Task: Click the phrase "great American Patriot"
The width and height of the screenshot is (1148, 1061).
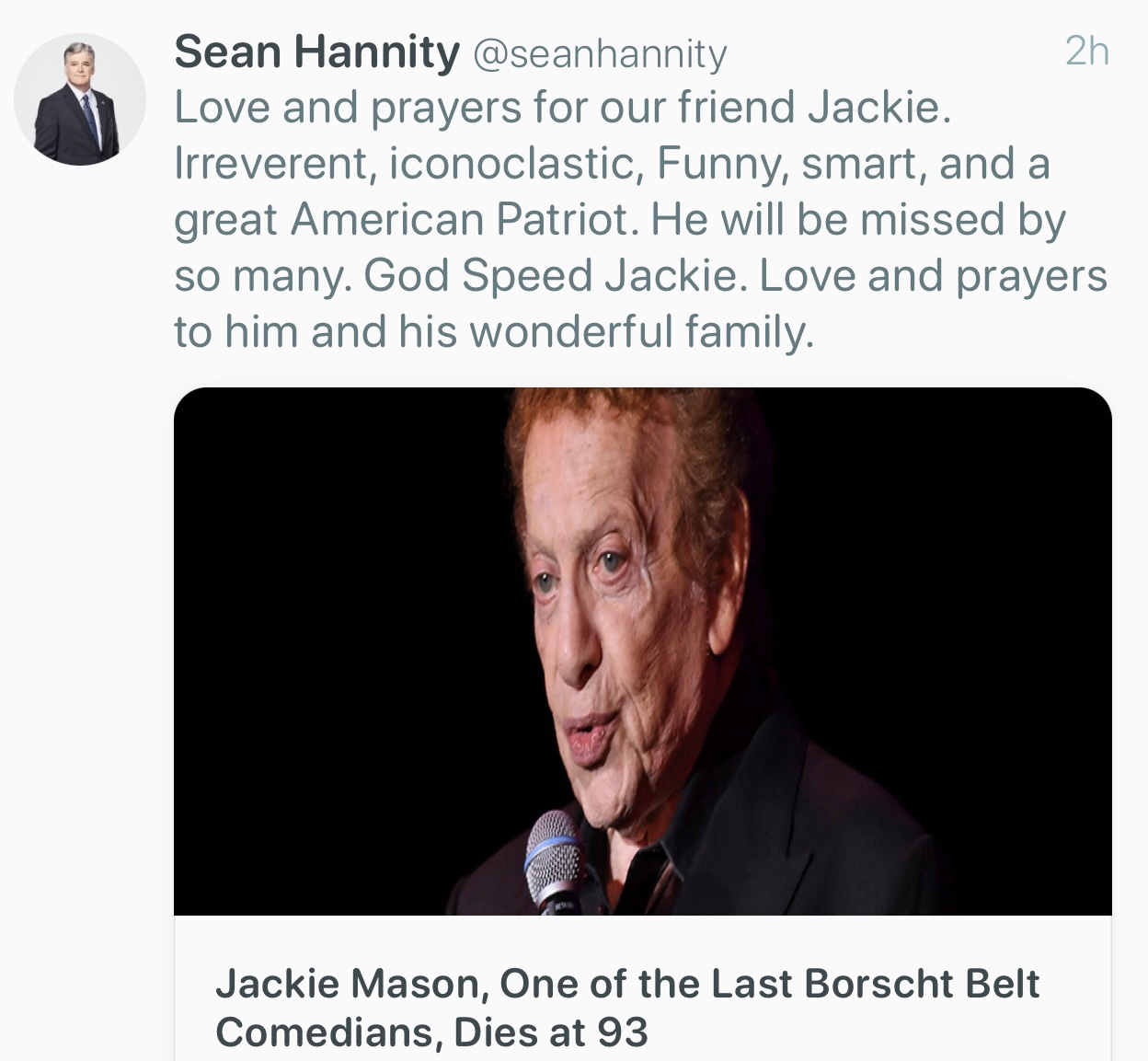Action: click(408, 220)
